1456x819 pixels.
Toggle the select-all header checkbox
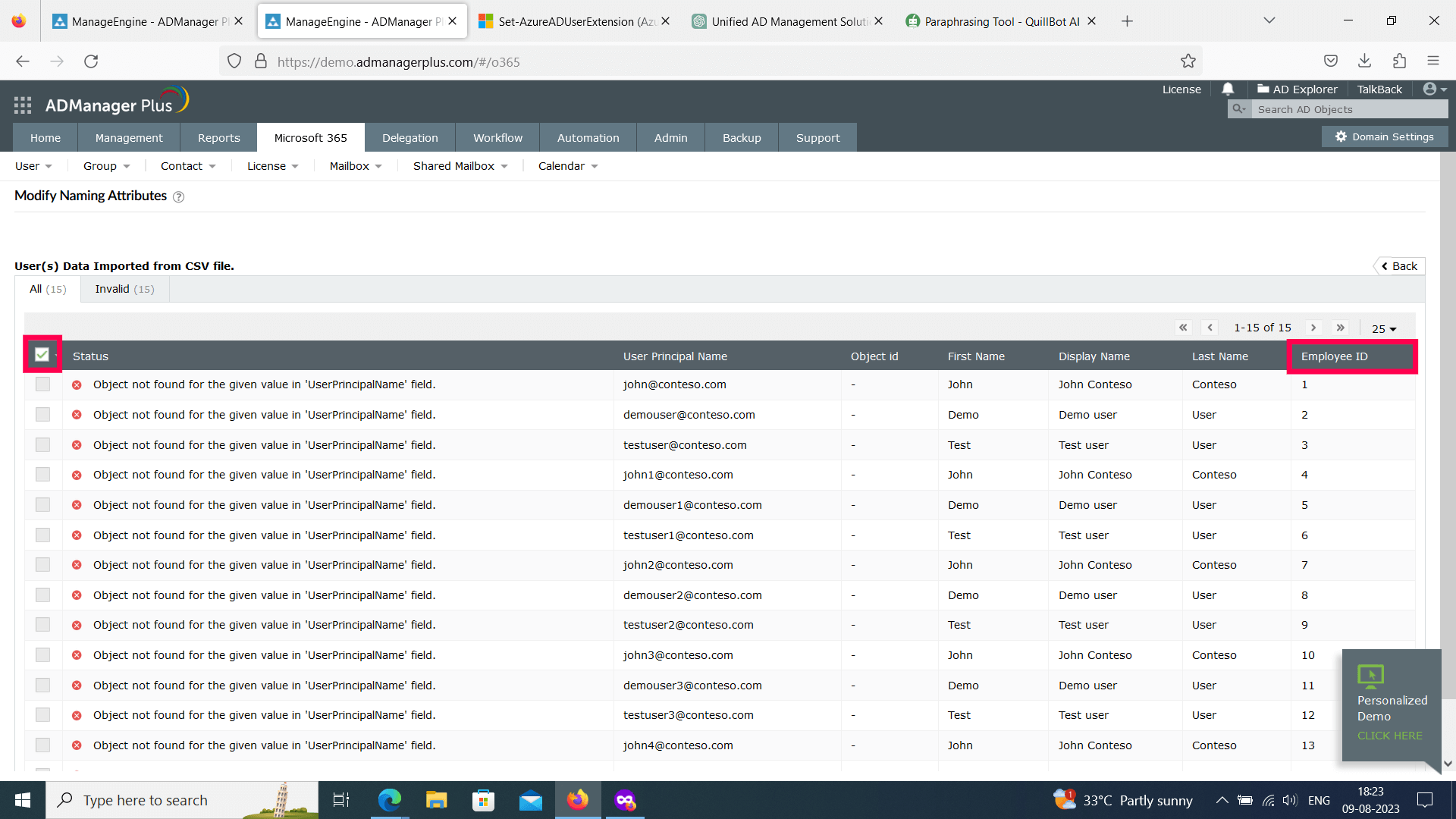(x=42, y=355)
